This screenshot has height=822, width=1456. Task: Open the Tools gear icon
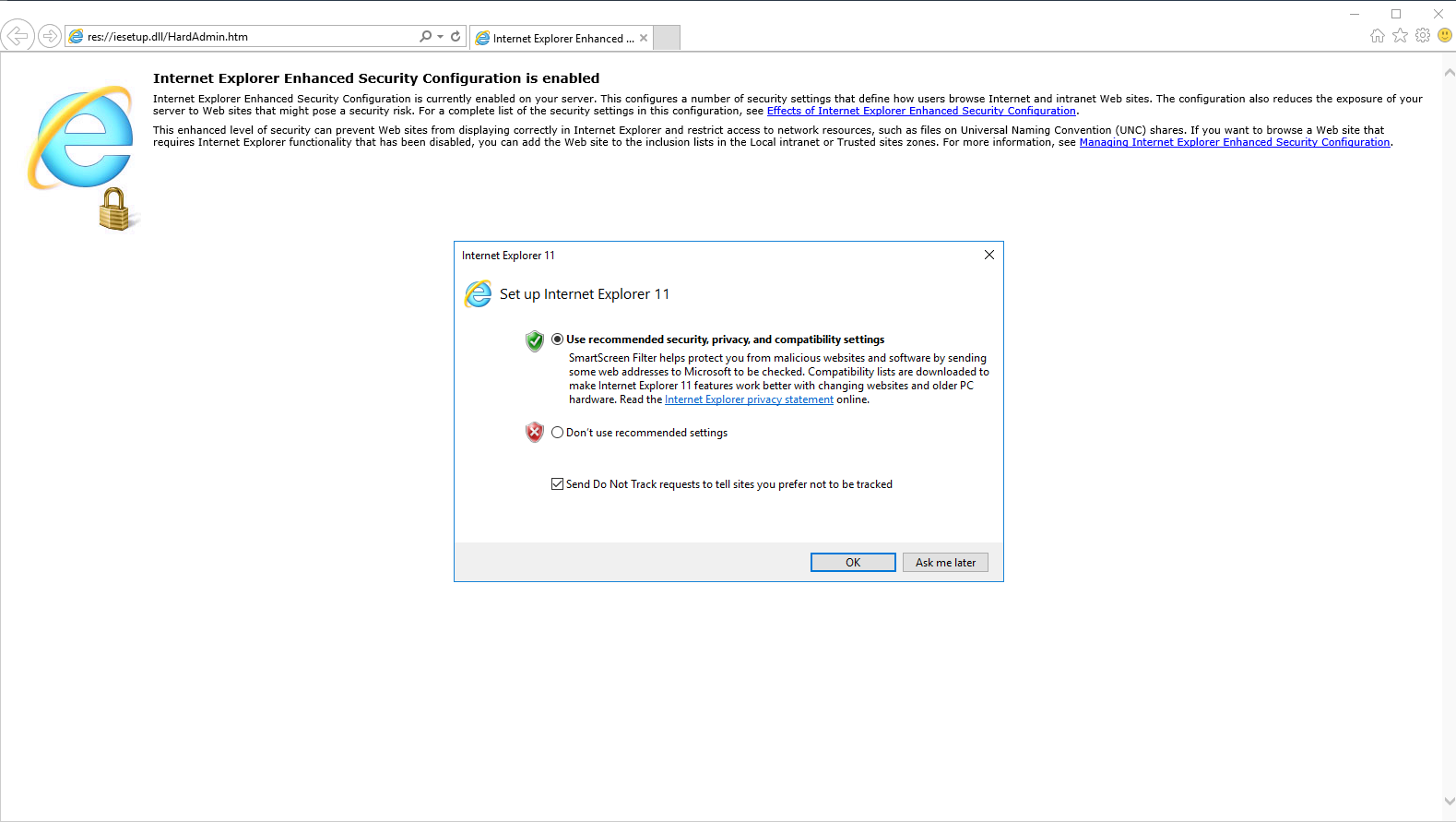tap(1423, 36)
